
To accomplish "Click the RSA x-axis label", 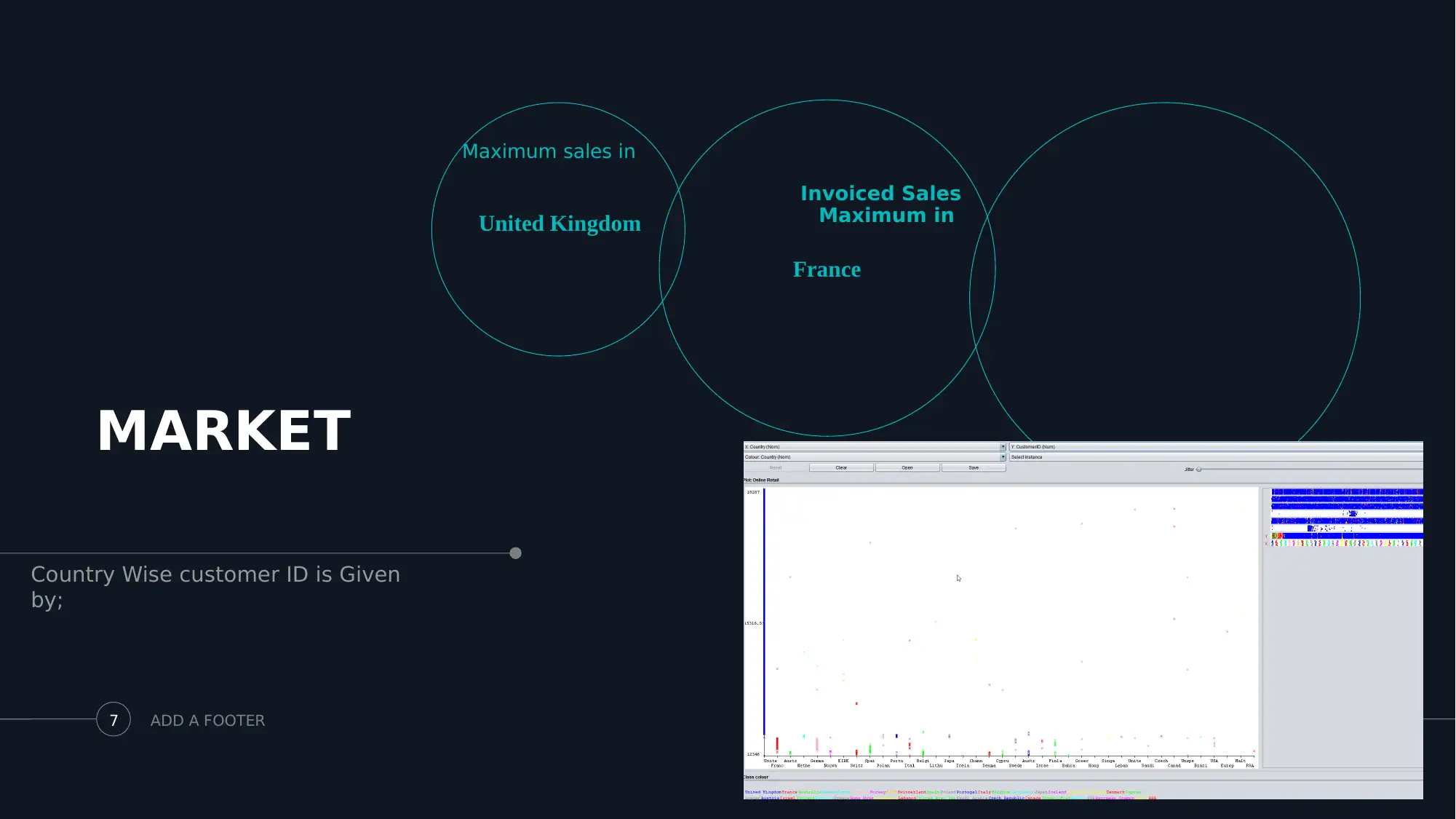I will point(1250,766).
